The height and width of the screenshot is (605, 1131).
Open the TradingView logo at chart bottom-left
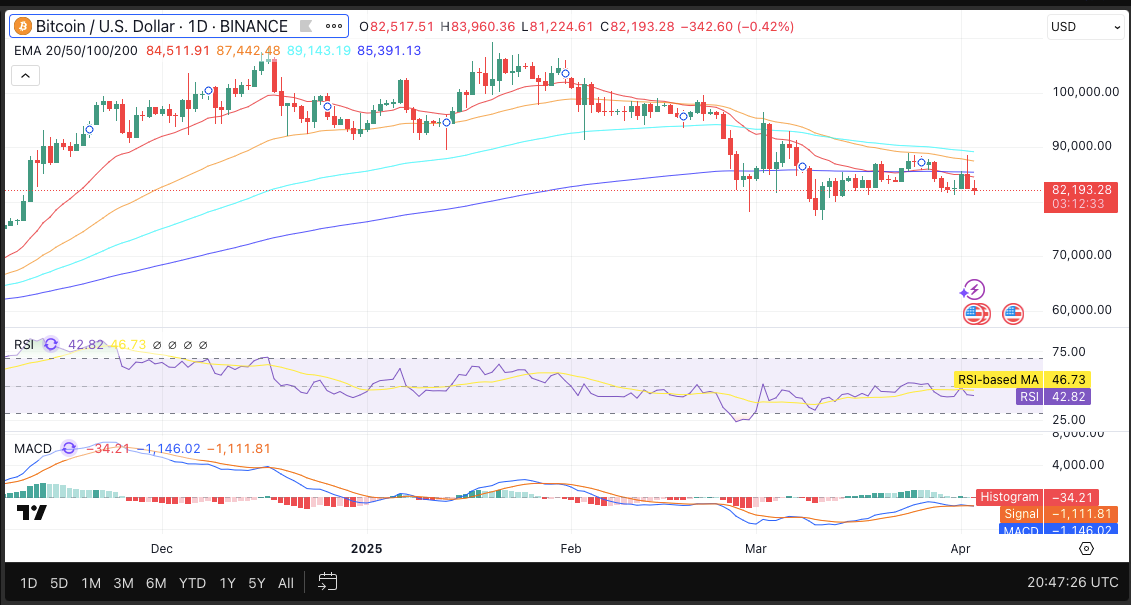click(x=32, y=513)
